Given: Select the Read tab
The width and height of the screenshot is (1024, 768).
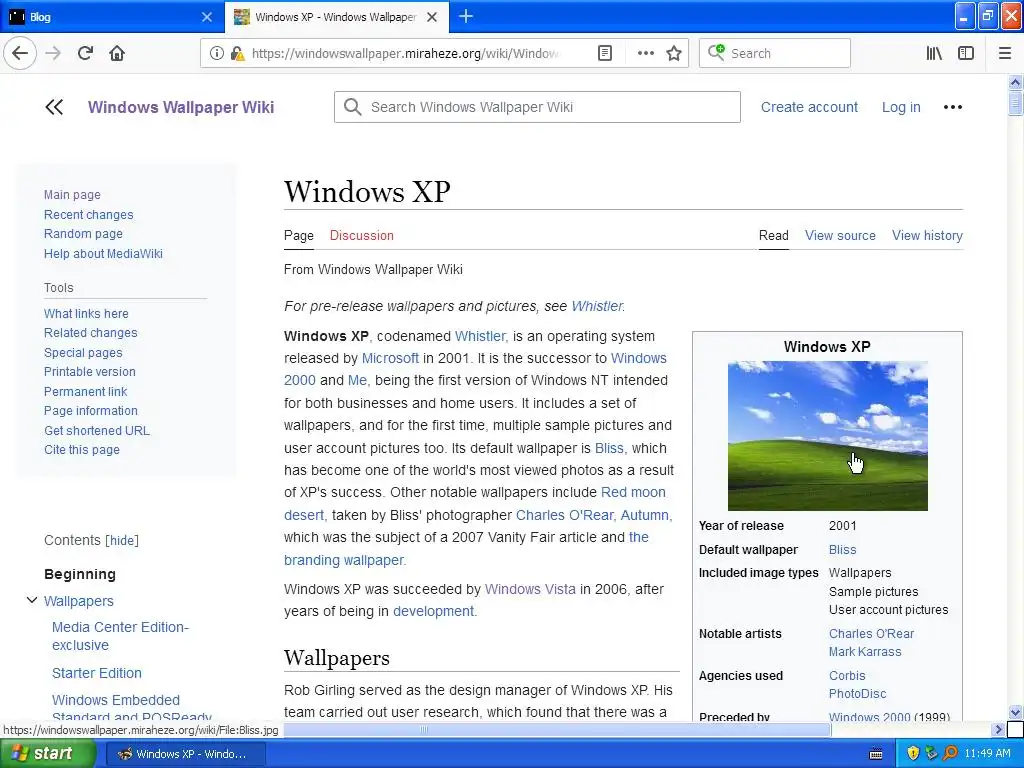Looking at the screenshot, I should [x=774, y=235].
